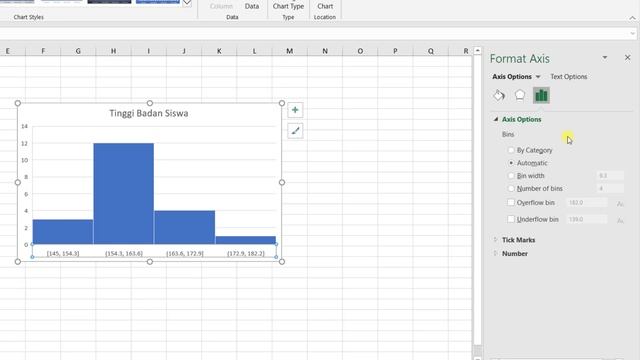Viewport: 640px width, 360px height.
Task: Close the Format Axis pane
Action: click(x=628, y=58)
